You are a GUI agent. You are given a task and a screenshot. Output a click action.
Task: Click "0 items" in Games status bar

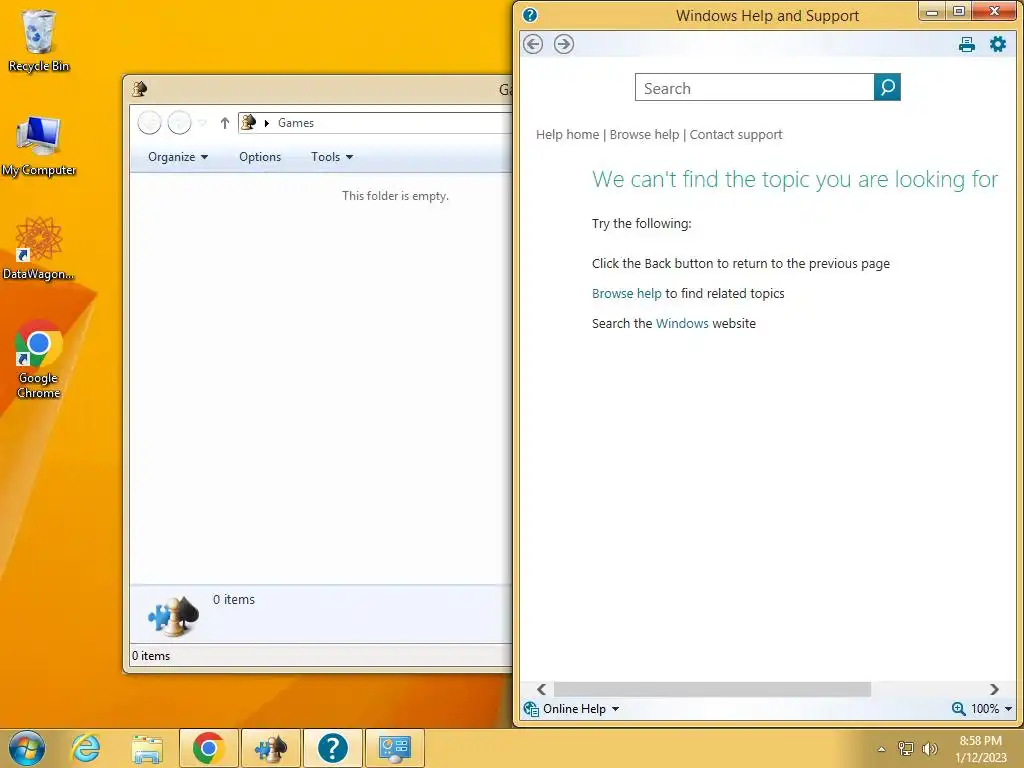151,656
